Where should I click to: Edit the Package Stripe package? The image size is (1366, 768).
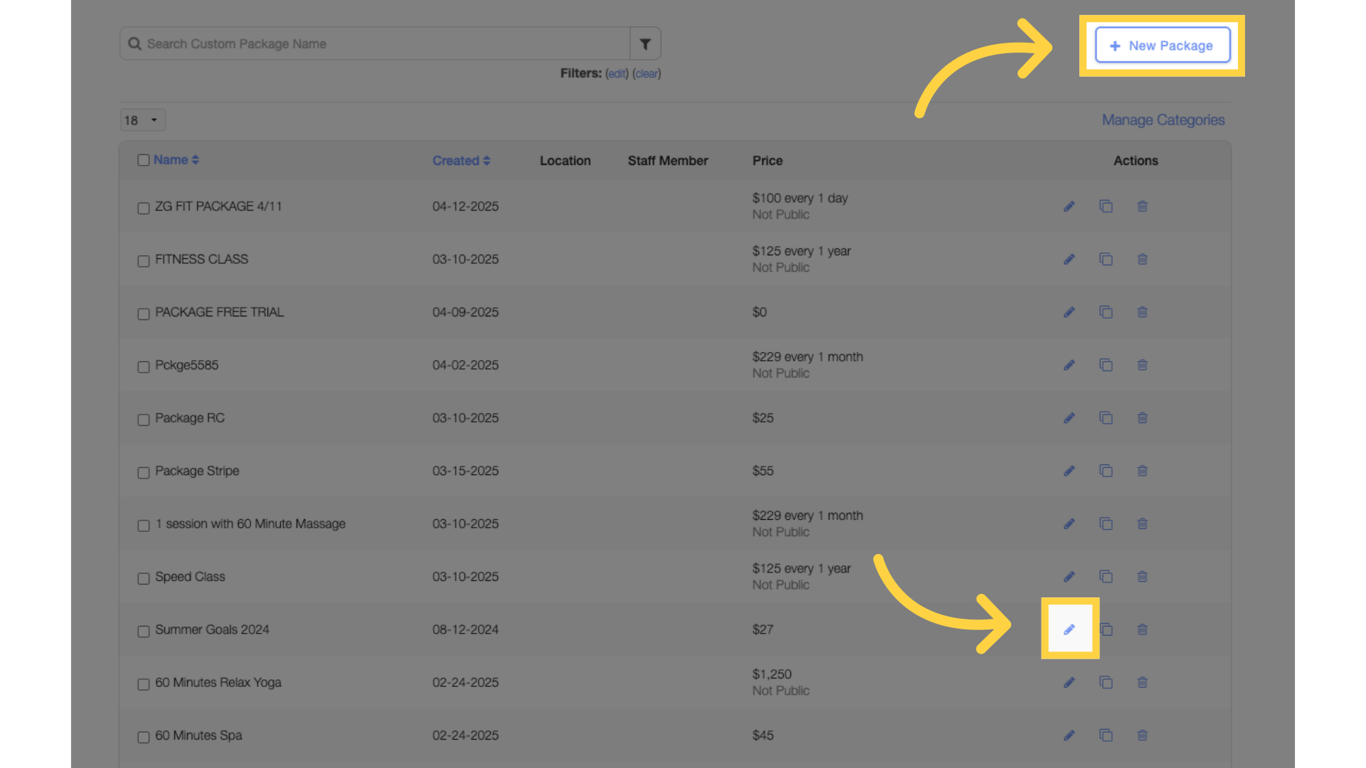[1069, 471]
